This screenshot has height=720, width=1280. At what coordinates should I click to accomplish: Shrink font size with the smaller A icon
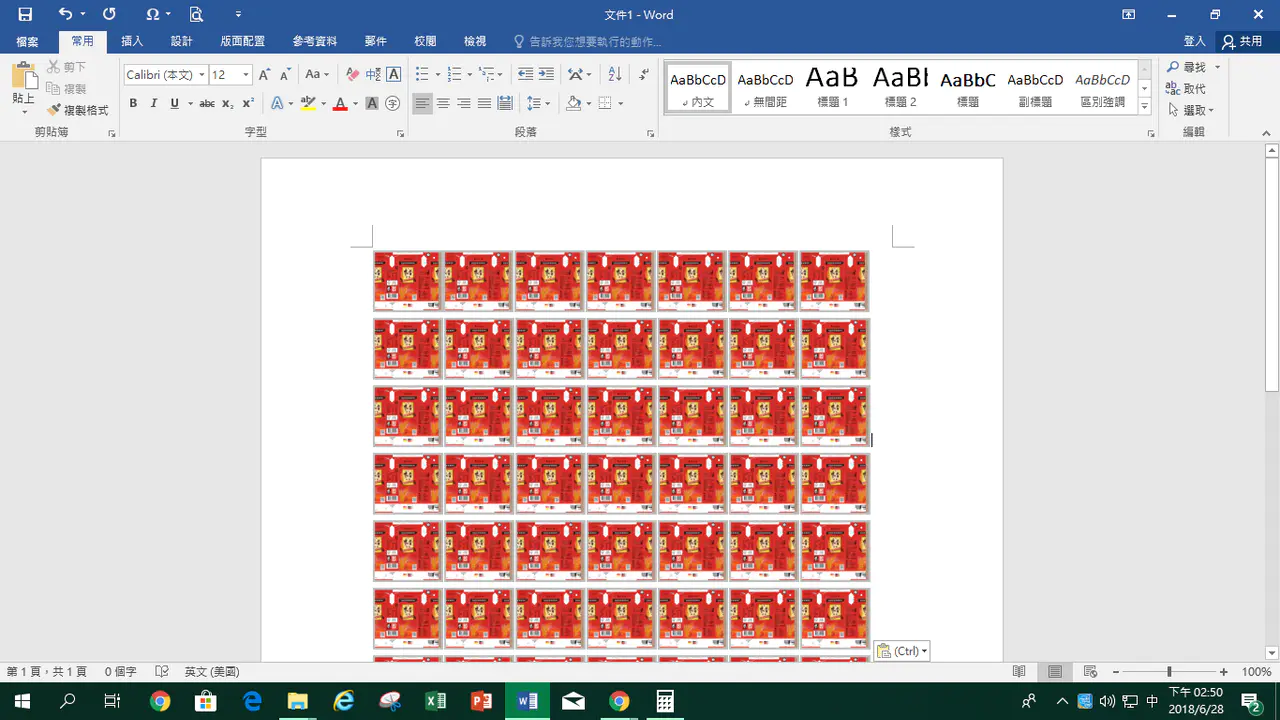pyautogui.click(x=285, y=75)
